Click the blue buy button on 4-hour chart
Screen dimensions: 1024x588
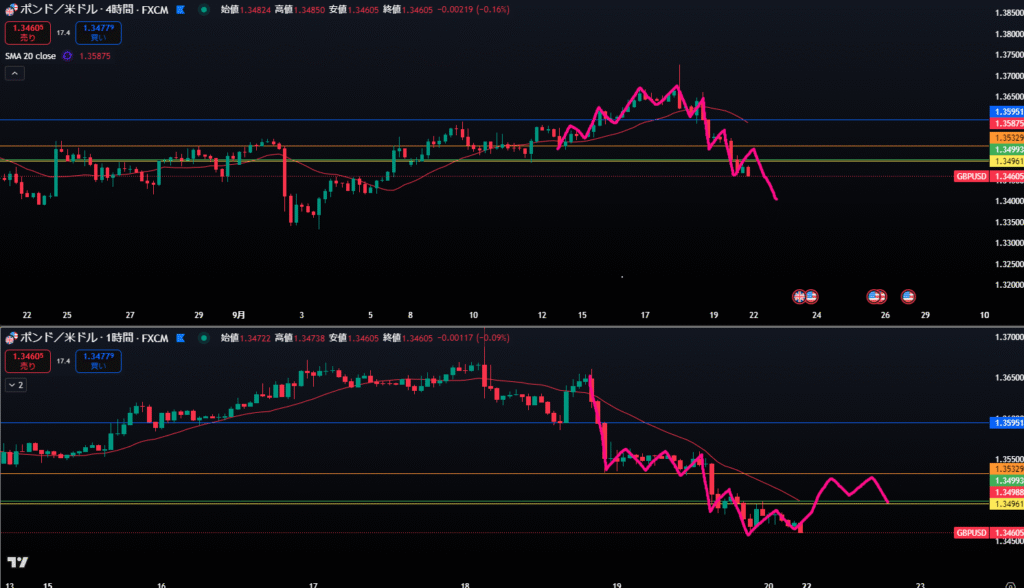tap(98, 33)
